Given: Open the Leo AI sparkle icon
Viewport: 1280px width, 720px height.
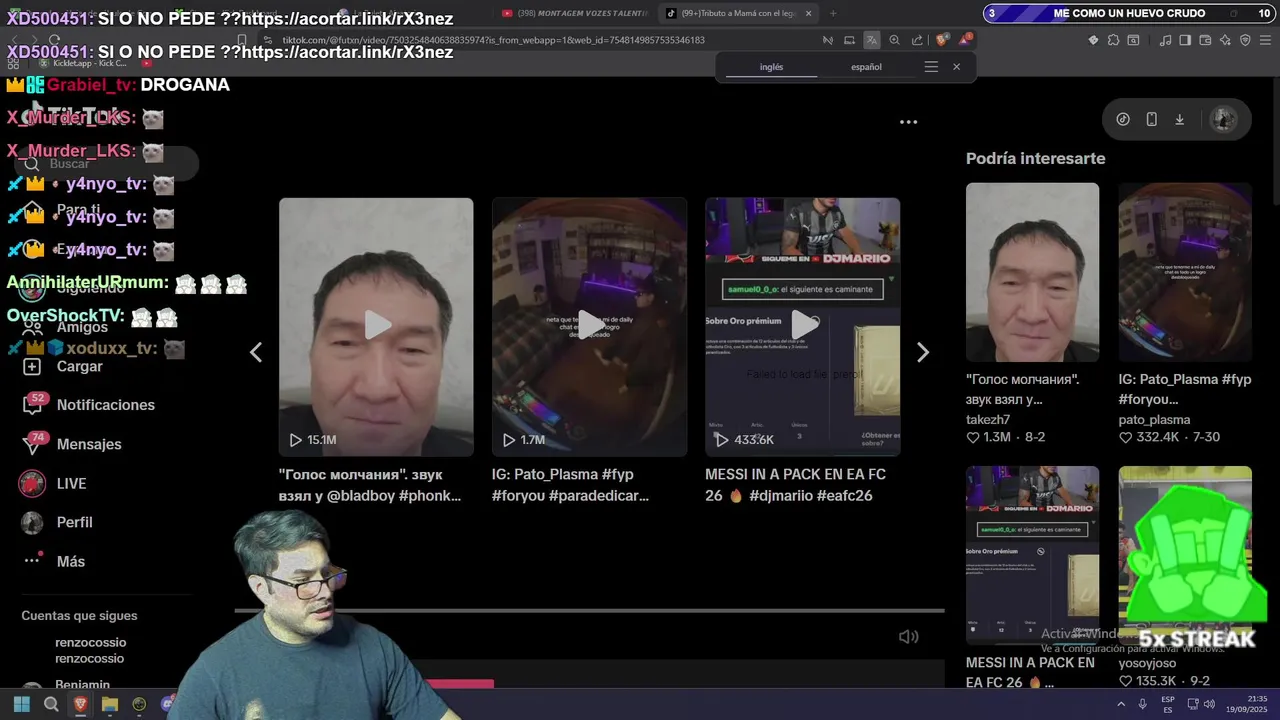Looking at the screenshot, I should (x=1226, y=40).
